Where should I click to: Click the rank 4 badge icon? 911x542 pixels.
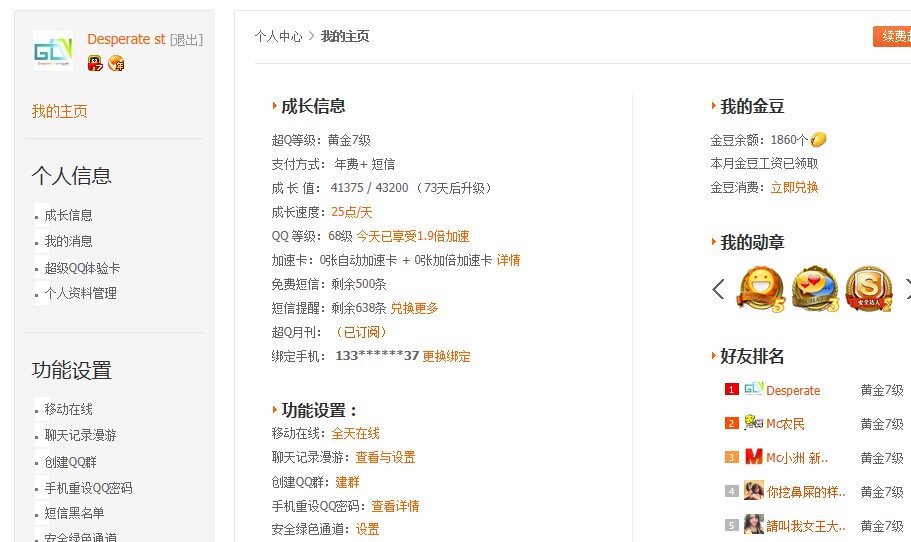tap(731, 491)
